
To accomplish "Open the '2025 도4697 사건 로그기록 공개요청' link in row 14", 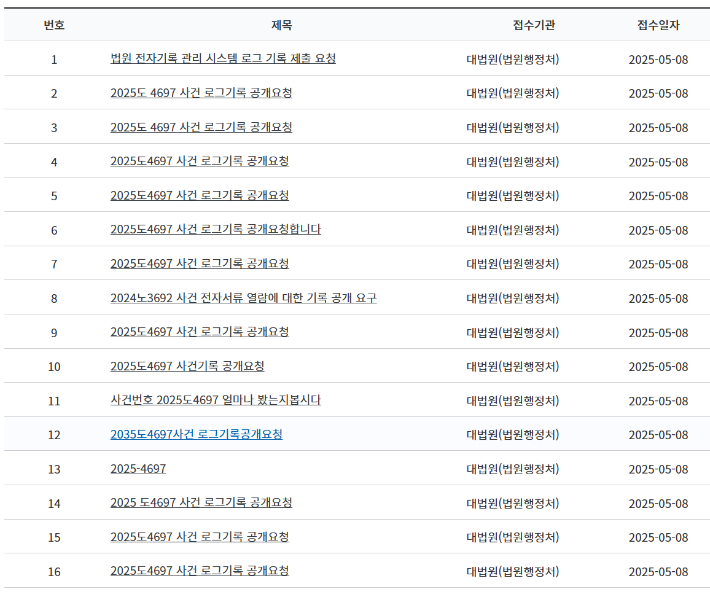I will tap(201, 503).
